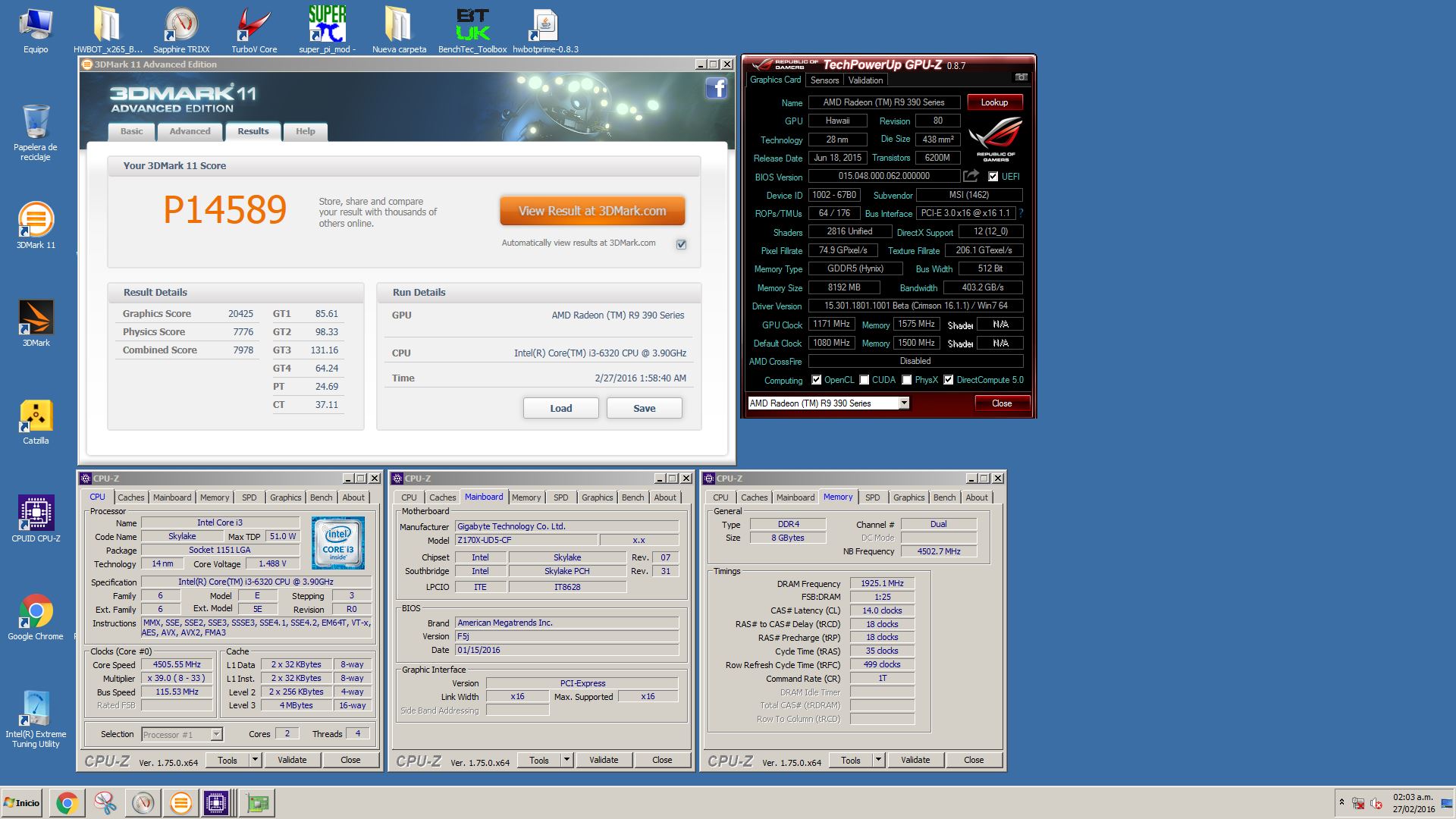
Task: Open Sensors tab in GPU-Z
Action: [x=824, y=80]
